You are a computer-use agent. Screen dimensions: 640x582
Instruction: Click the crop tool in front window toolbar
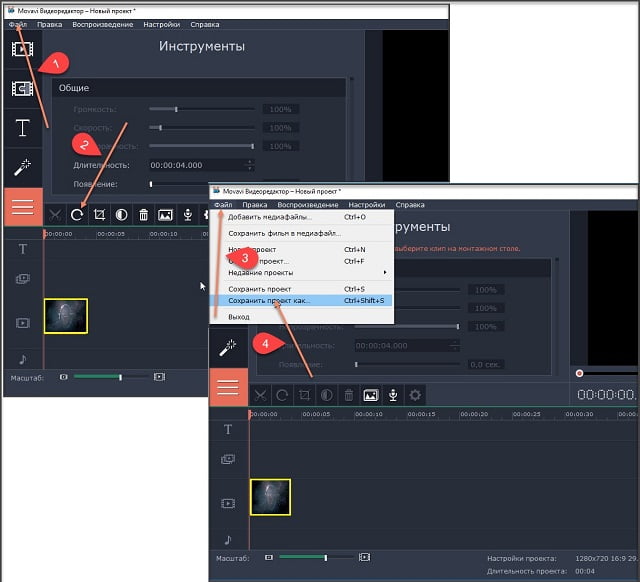click(x=304, y=395)
